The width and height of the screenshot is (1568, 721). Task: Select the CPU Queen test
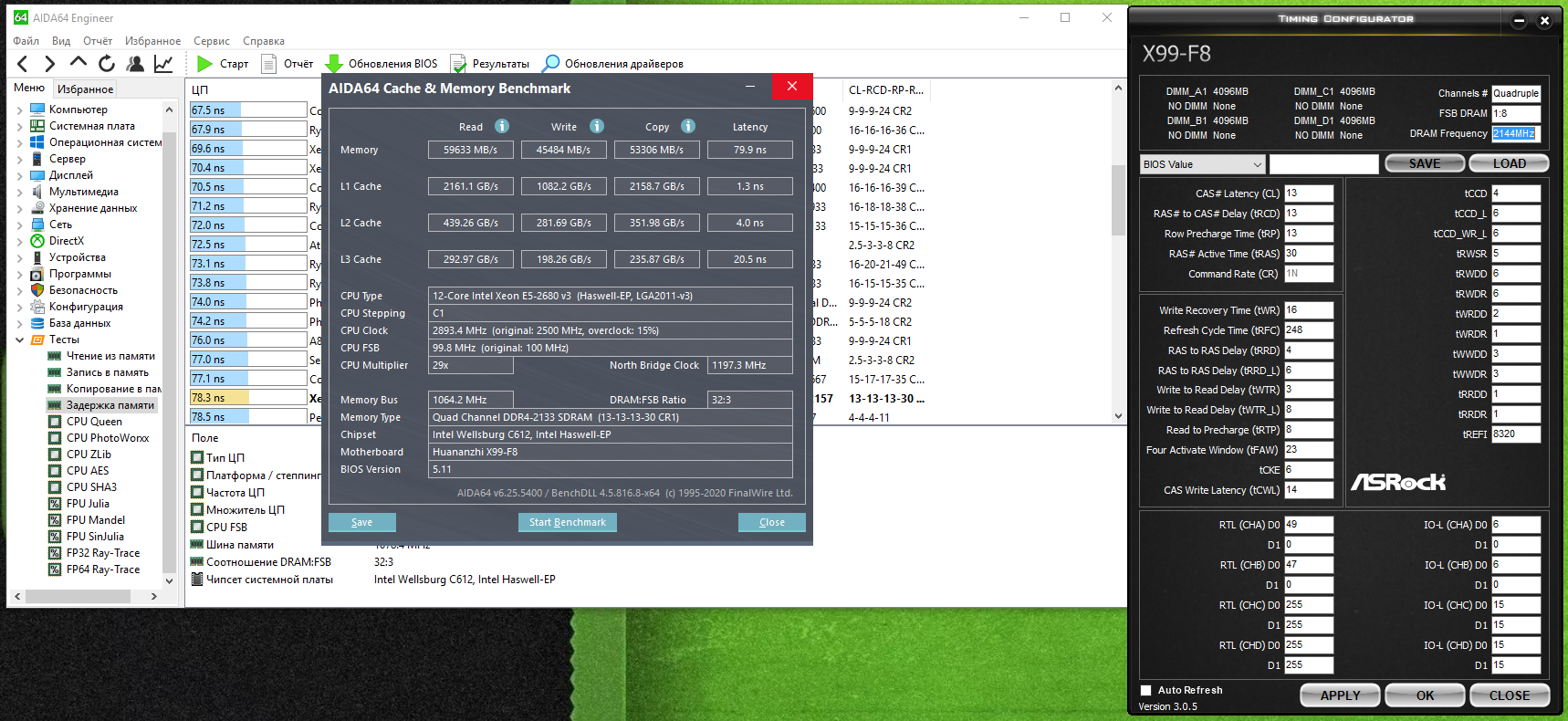pyautogui.click(x=94, y=422)
